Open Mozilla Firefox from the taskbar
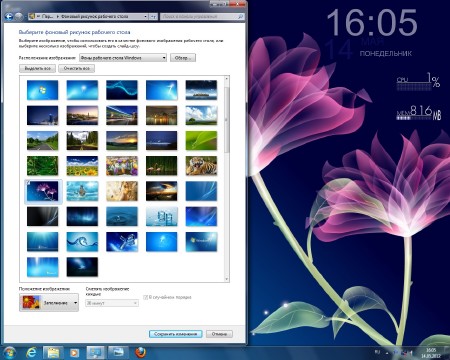 coord(141,352)
